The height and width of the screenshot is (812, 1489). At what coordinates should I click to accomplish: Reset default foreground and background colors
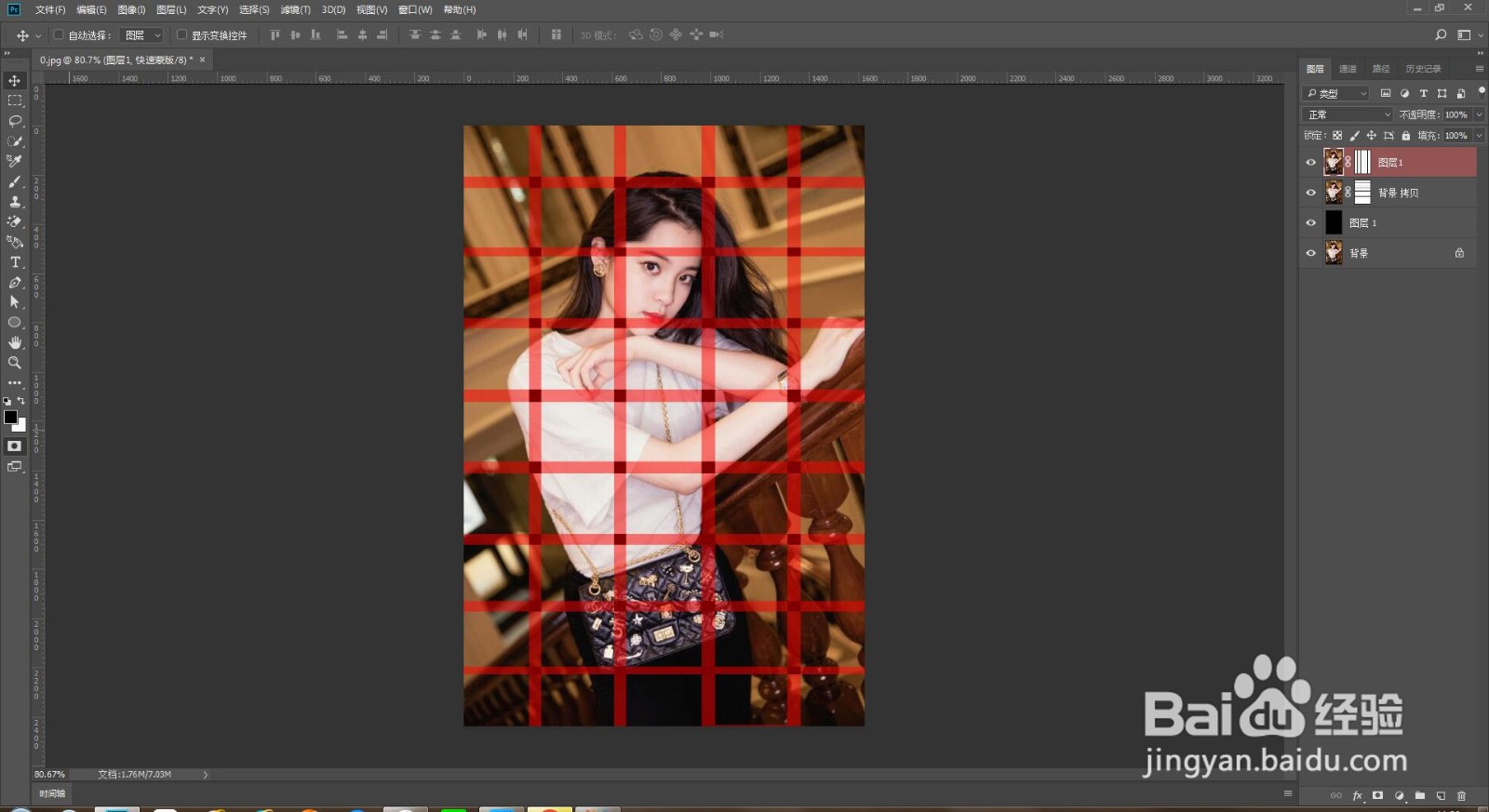pos(7,401)
